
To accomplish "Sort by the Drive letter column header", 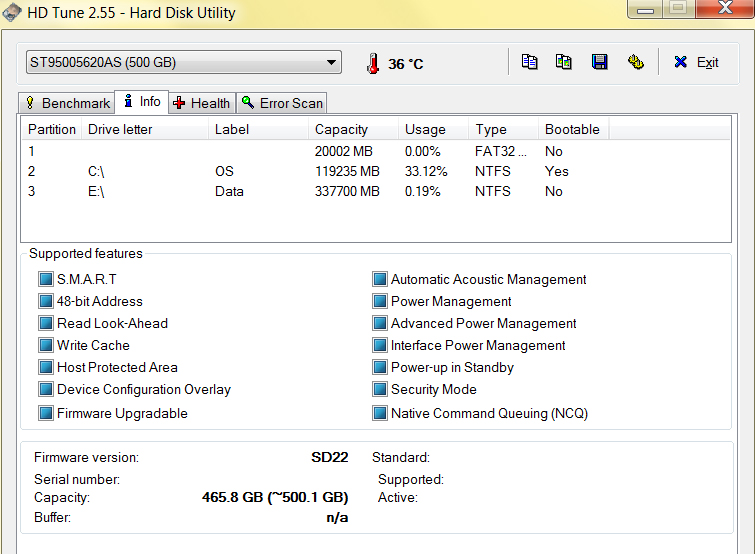I will pyautogui.click(x=144, y=129).
